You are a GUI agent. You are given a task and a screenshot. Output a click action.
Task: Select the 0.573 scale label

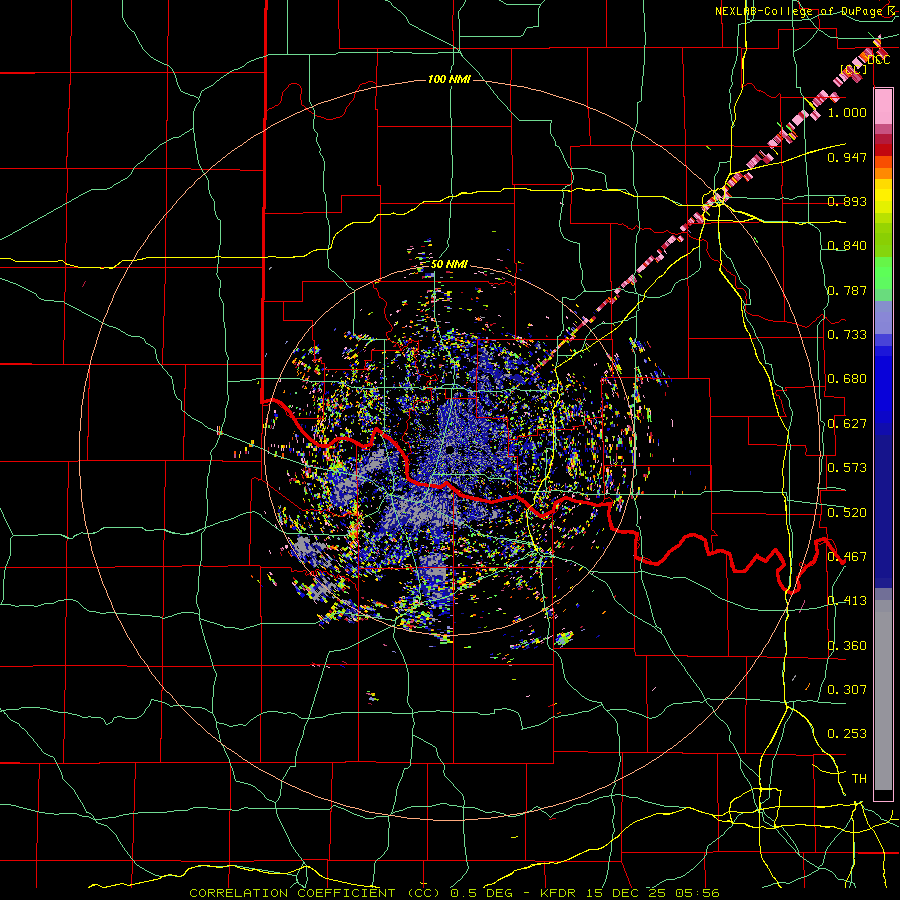(x=847, y=468)
